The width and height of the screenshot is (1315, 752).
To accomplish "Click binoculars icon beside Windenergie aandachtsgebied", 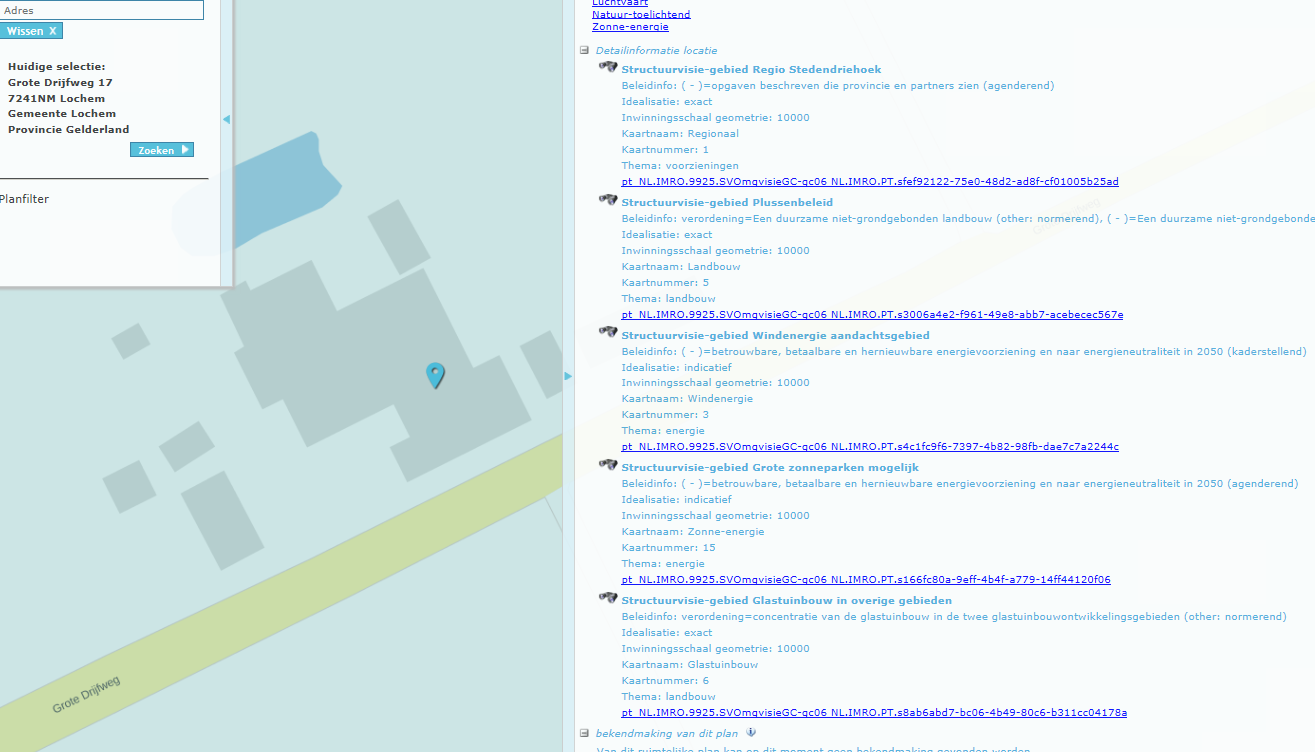I will click(608, 332).
